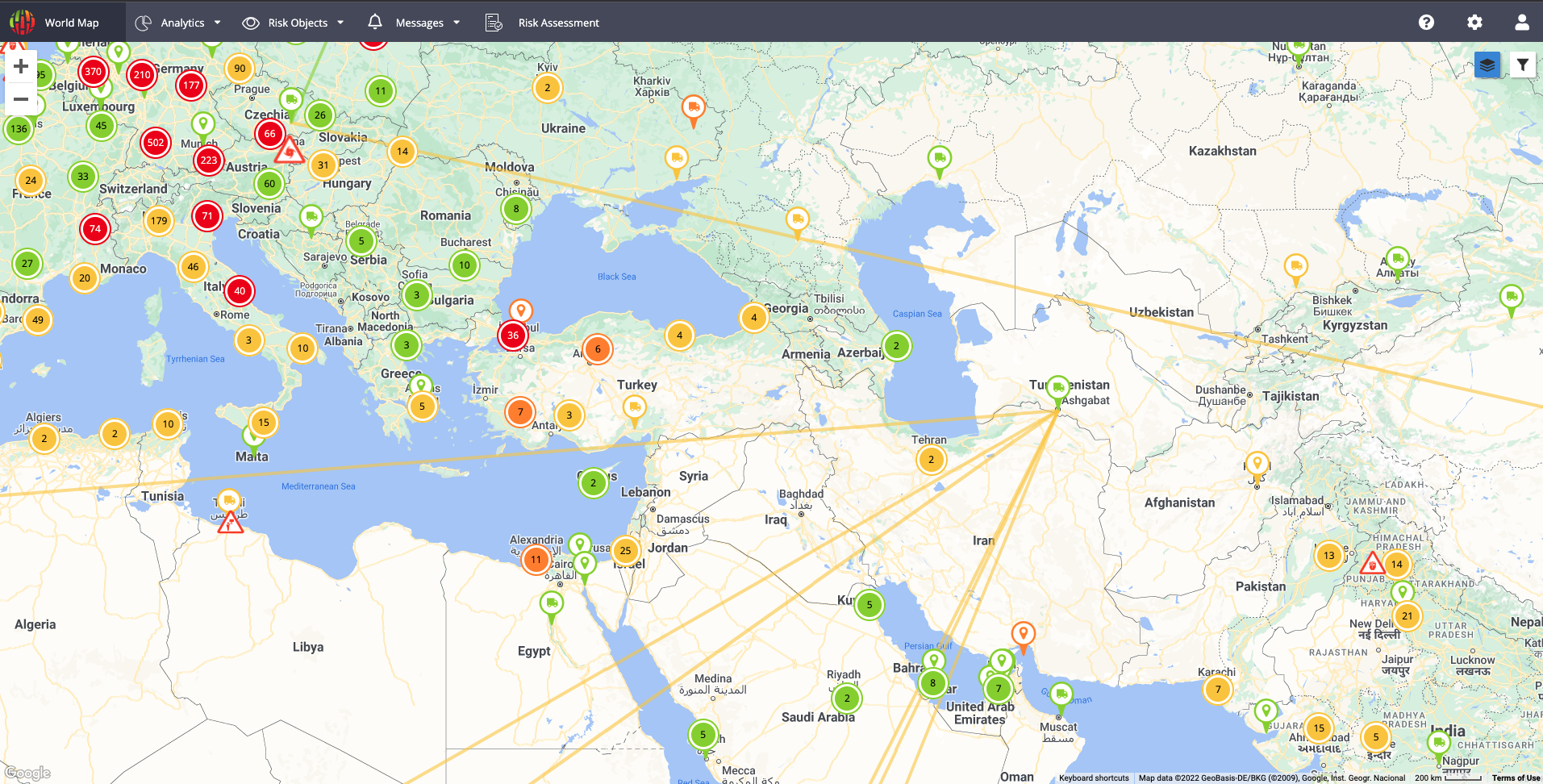
Task: Open the help question mark icon
Action: (1426, 23)
